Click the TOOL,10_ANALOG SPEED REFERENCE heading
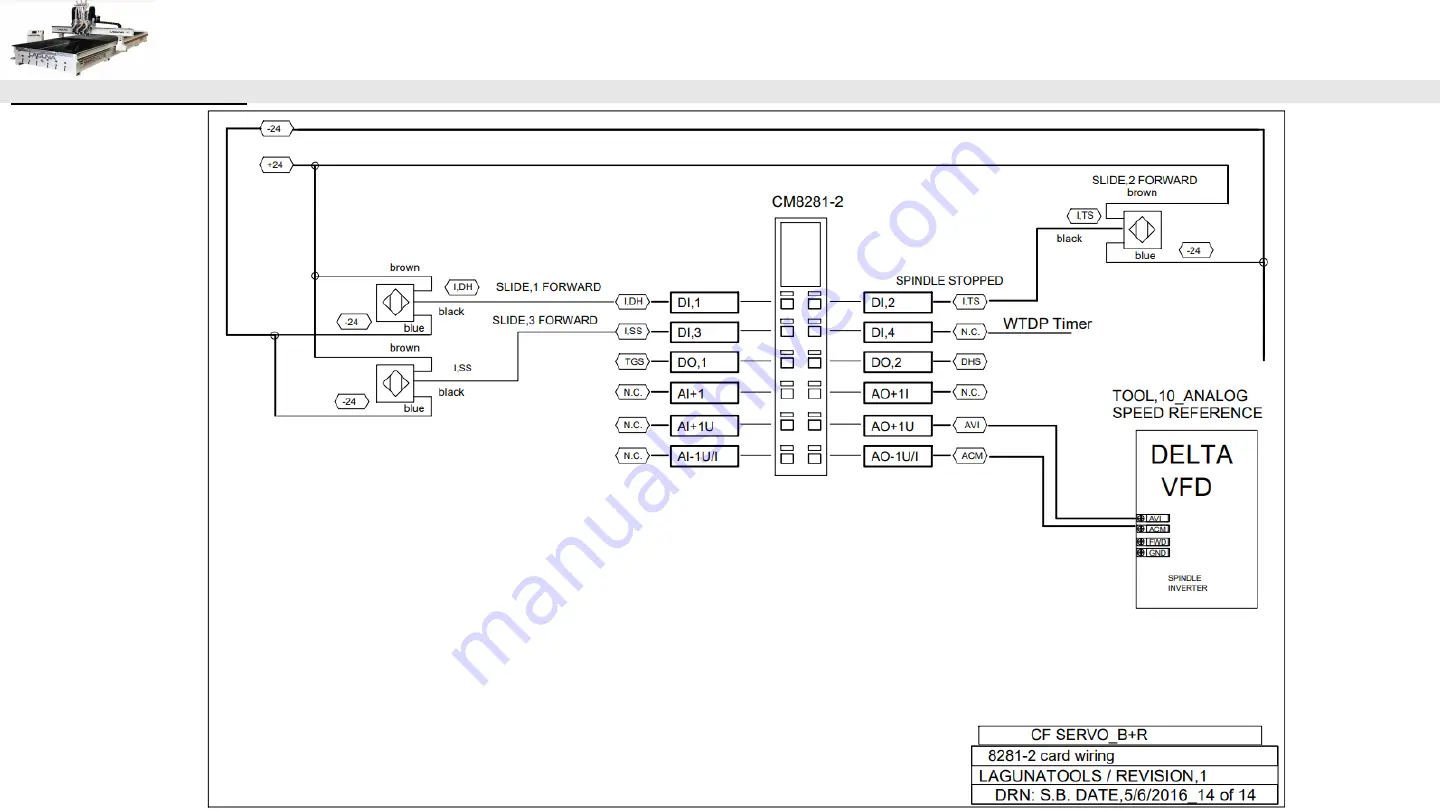This screenshot has height=810, width=1440. pyautogui.click(x=1187, y=404)
